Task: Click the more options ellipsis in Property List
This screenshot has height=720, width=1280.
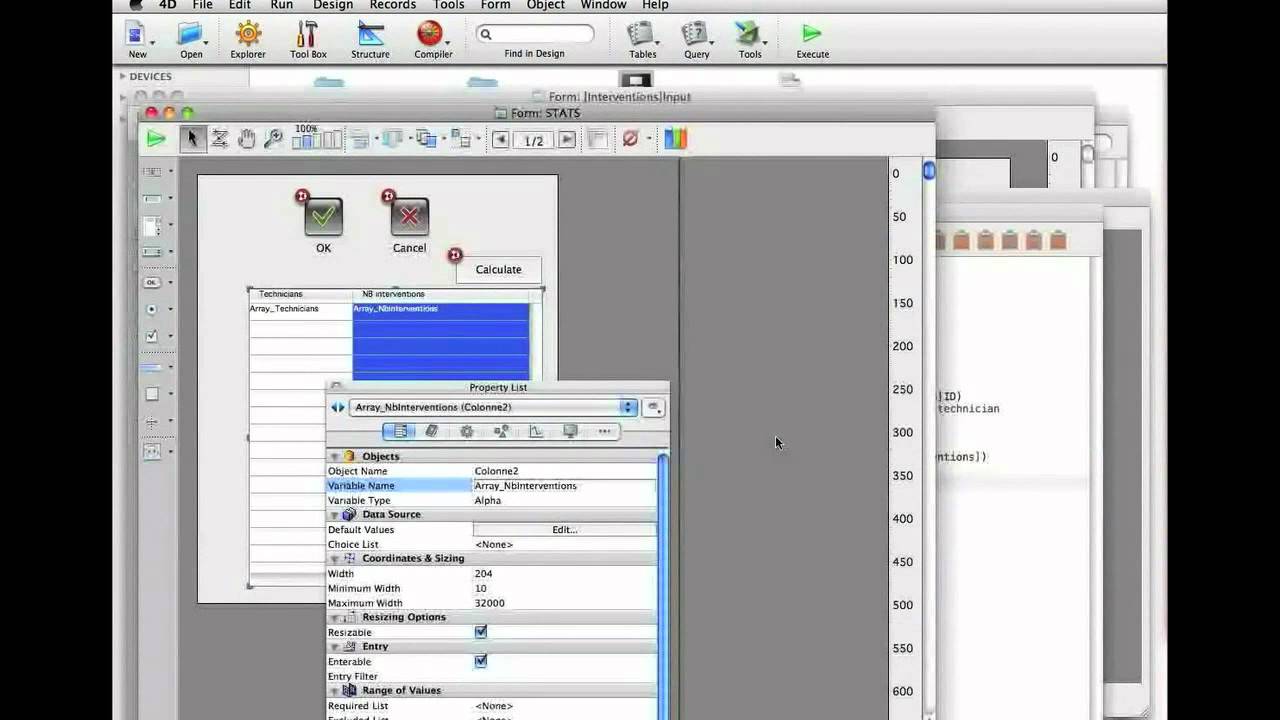Action: (604, 431)
